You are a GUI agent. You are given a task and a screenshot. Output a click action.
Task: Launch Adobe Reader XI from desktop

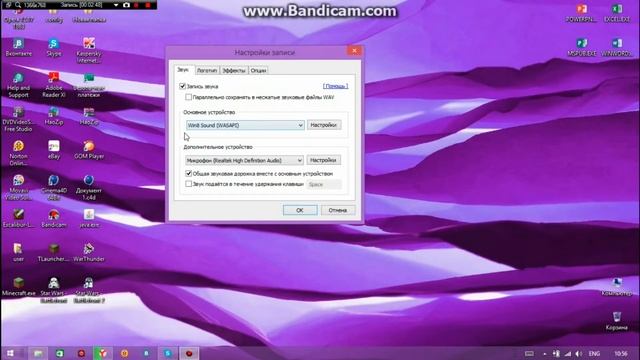[53, 85]
